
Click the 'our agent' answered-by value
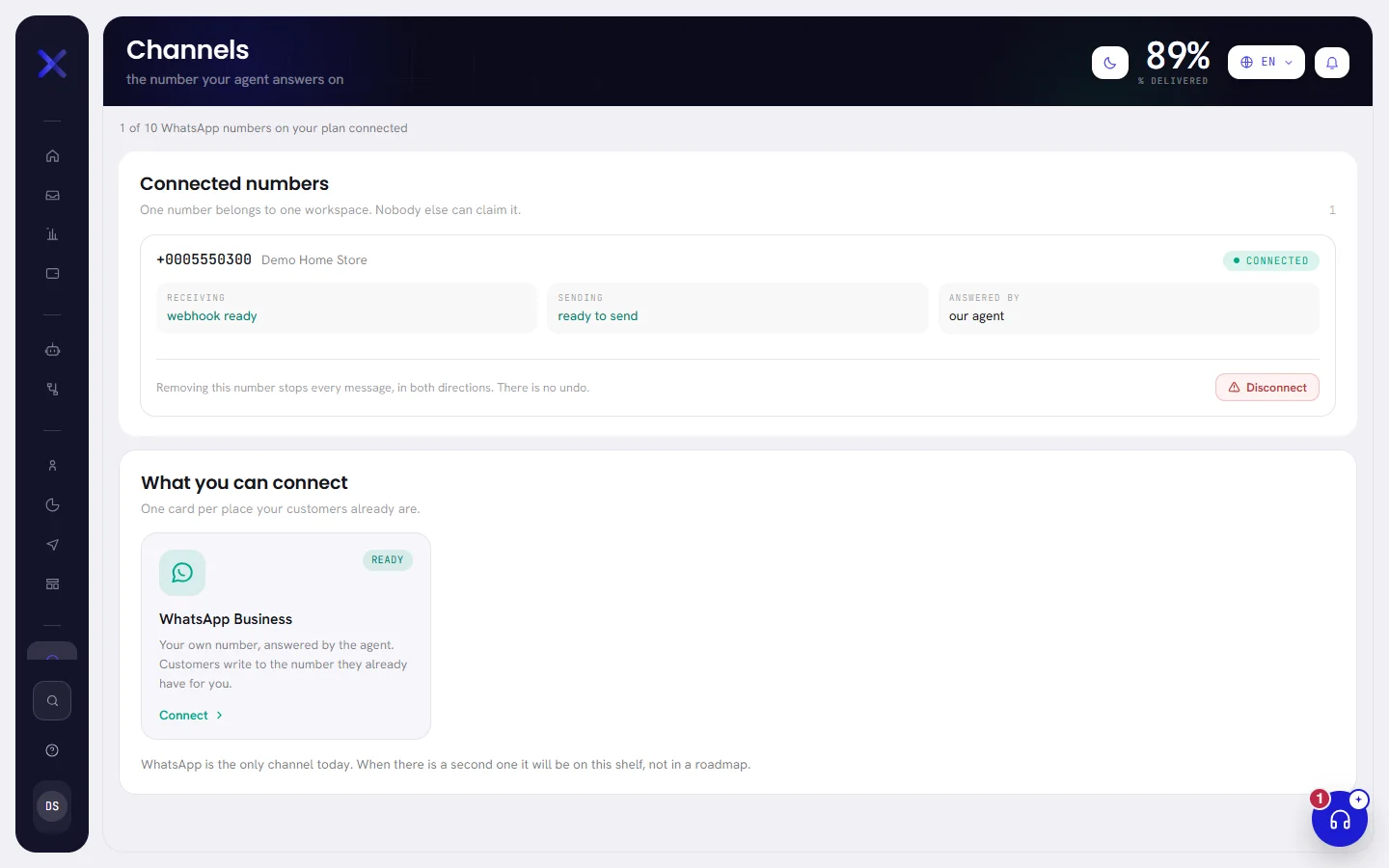pos(976,316)
